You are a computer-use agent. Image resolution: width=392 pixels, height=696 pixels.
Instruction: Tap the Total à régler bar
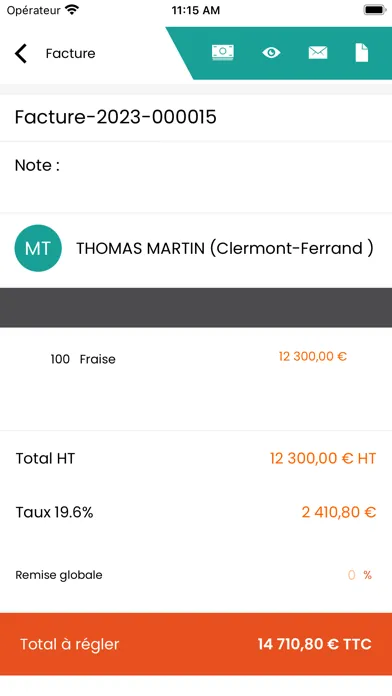[x=196, y=644]
